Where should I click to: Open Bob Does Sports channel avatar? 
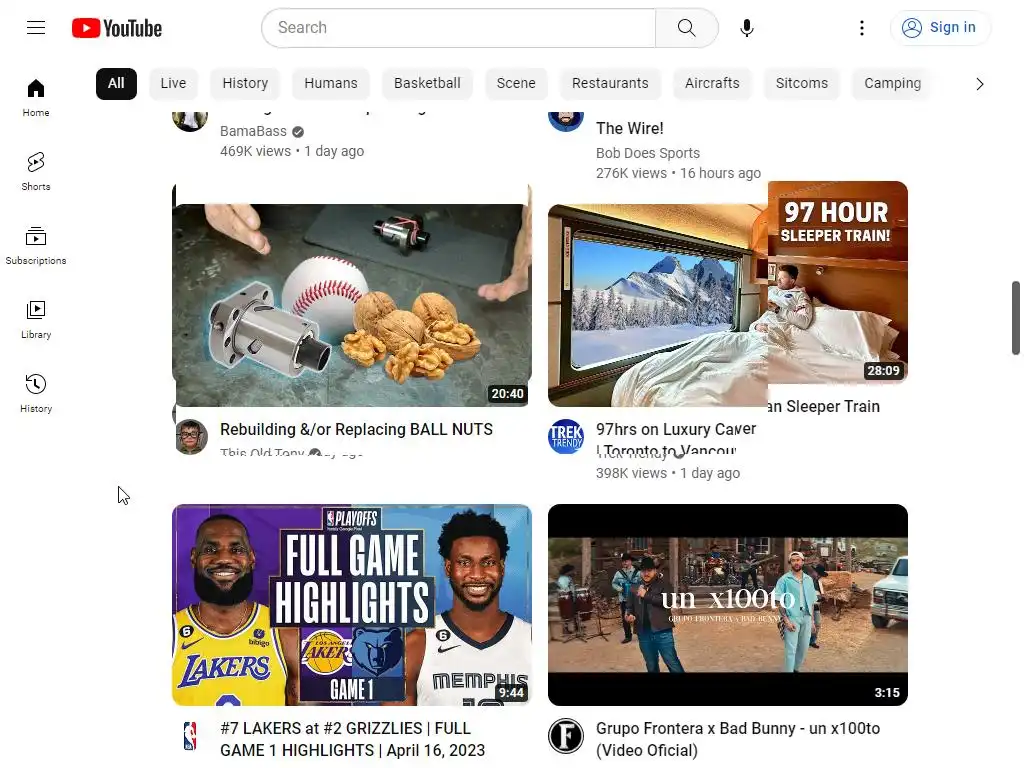click(x=566, y=120)
